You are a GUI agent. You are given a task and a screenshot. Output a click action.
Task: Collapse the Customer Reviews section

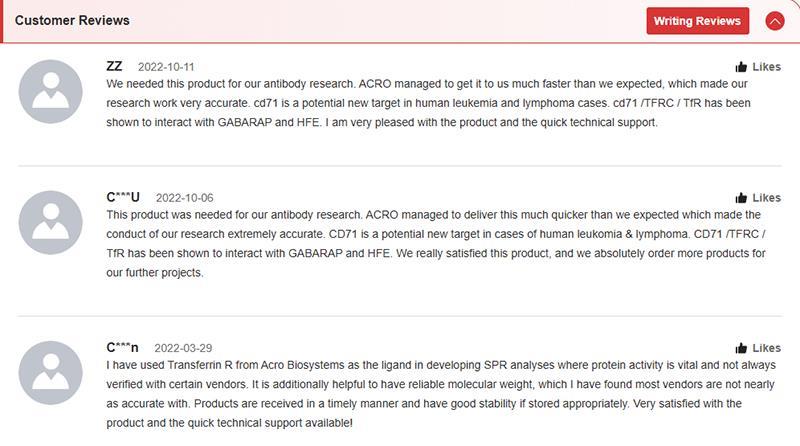tap(774, 21)
